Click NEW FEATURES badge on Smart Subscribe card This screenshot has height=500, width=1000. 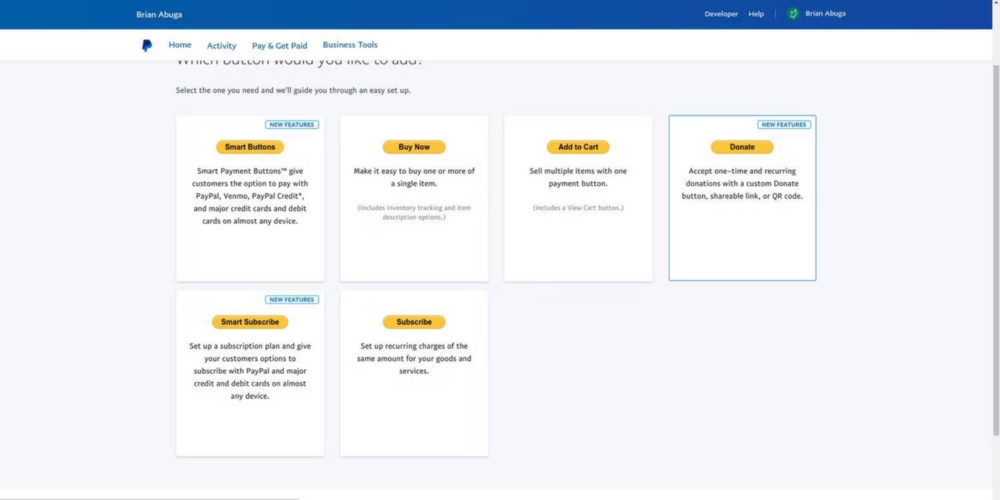coord(292,300)
